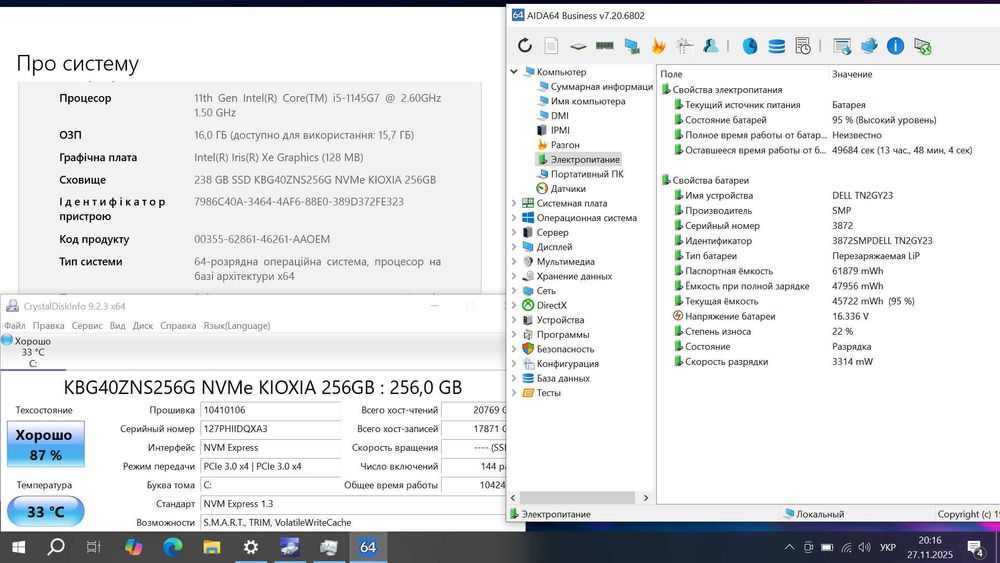Click the serial number field 127PHIIDQXA3
This screenshot has width=1000, height=563.
click(x=270, y=428)
